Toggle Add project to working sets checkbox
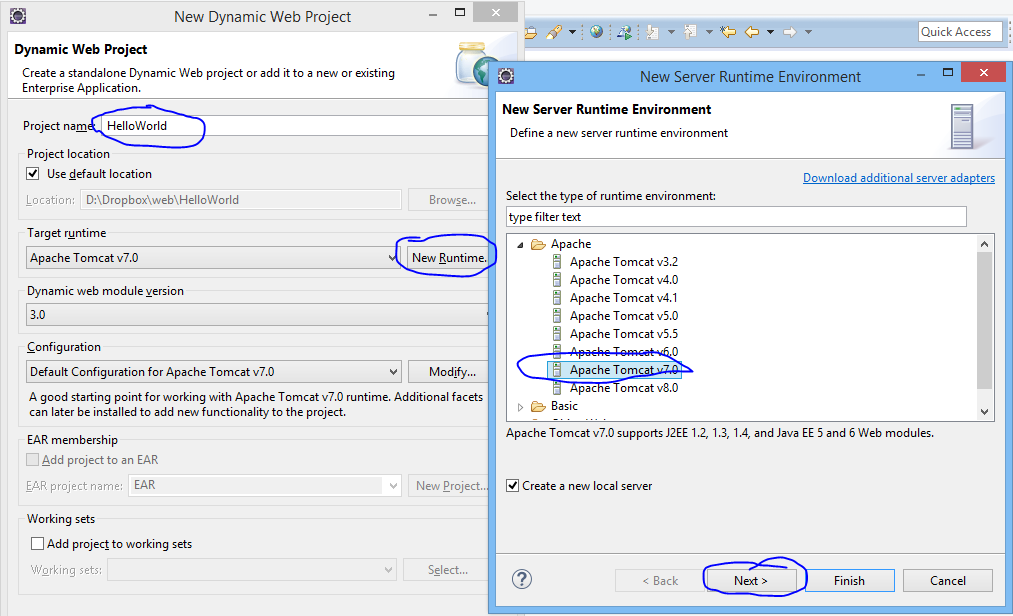1013x616 pixels. [37, 544]
